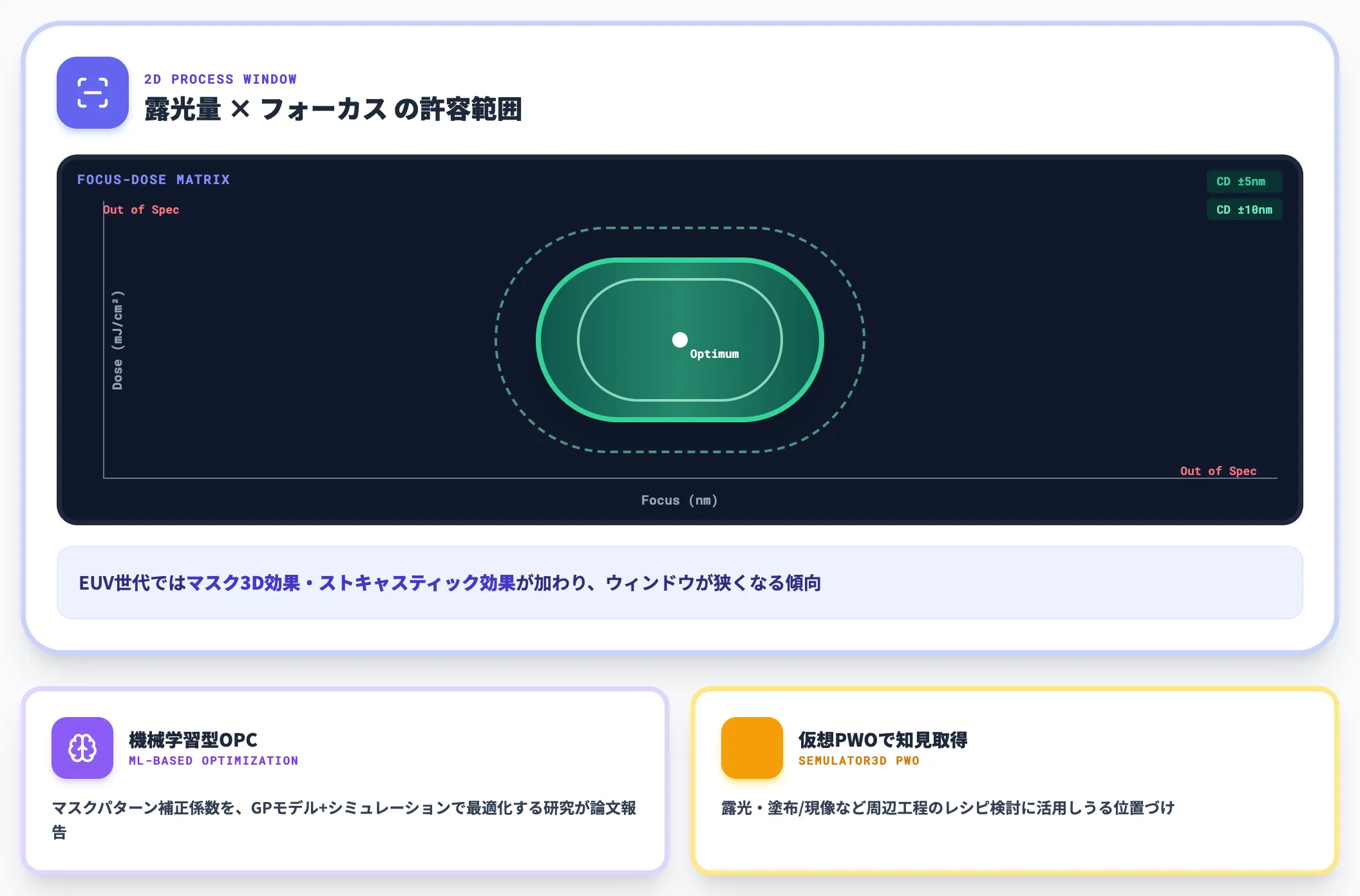Click the blue scan-frame process window icon
The height and width of the screenshot is (896, 1360).
(93, 93)
